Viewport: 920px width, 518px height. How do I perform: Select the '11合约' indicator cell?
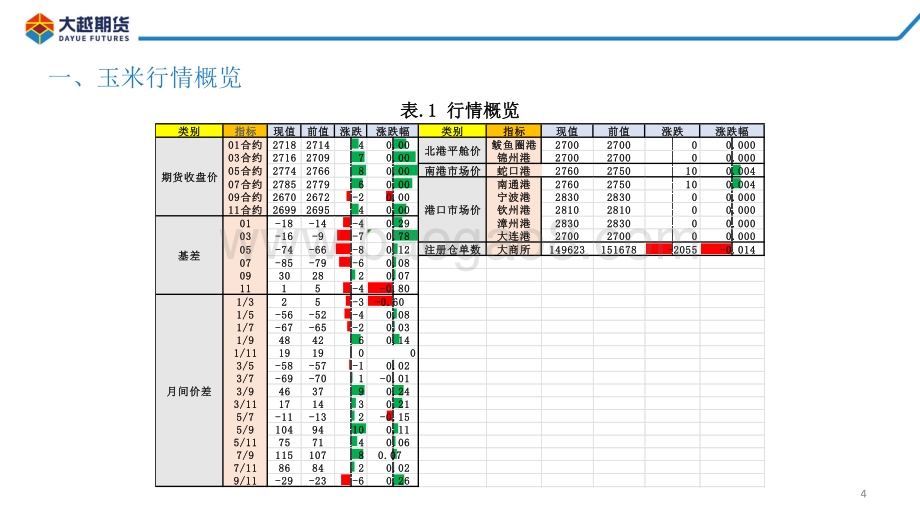point(245,210)
